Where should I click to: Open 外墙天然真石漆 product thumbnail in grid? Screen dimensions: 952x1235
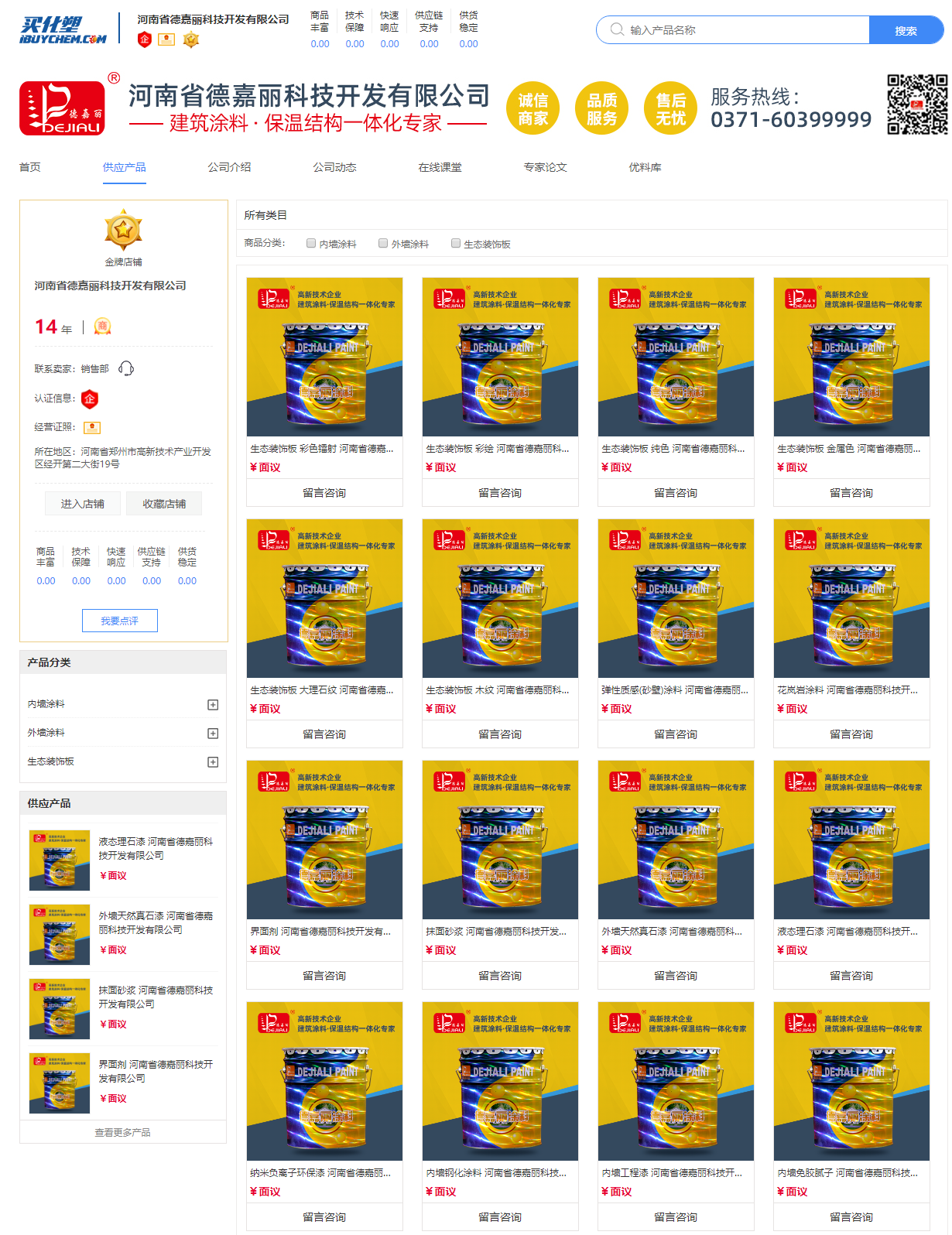tap(676, 840)
